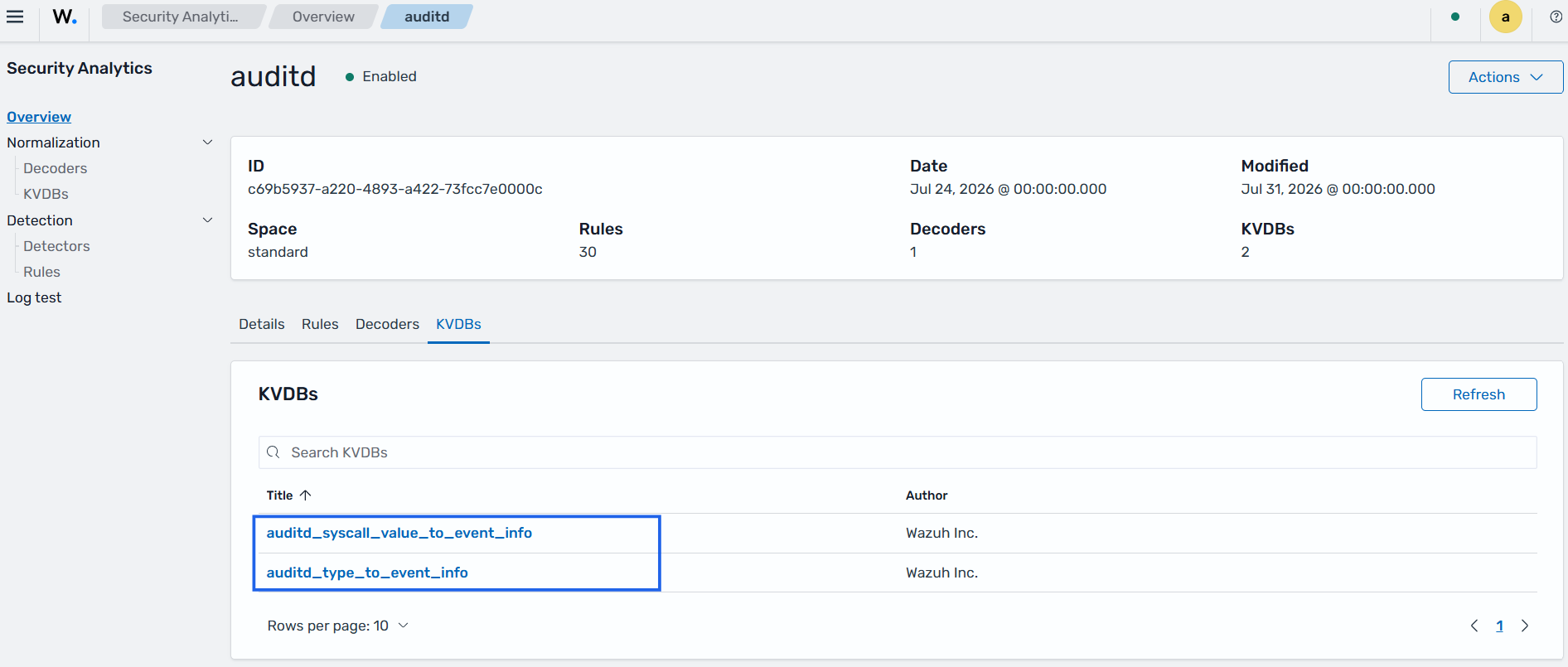Click the Rules count 30
The image size is (1568, 667).
[x=588, y=252]
